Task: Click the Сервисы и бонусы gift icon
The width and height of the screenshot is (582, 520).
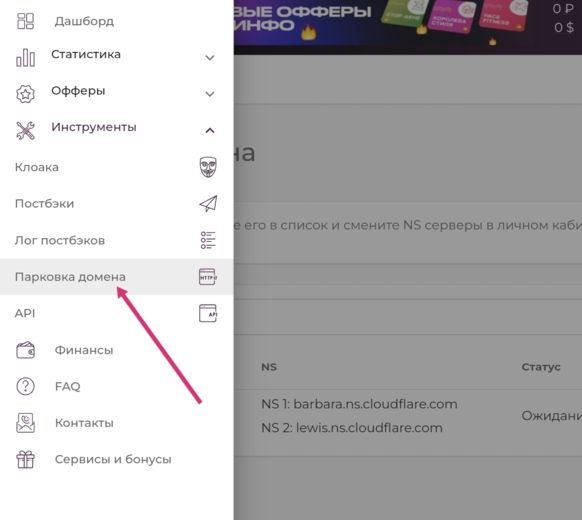Action: point(25,459)
